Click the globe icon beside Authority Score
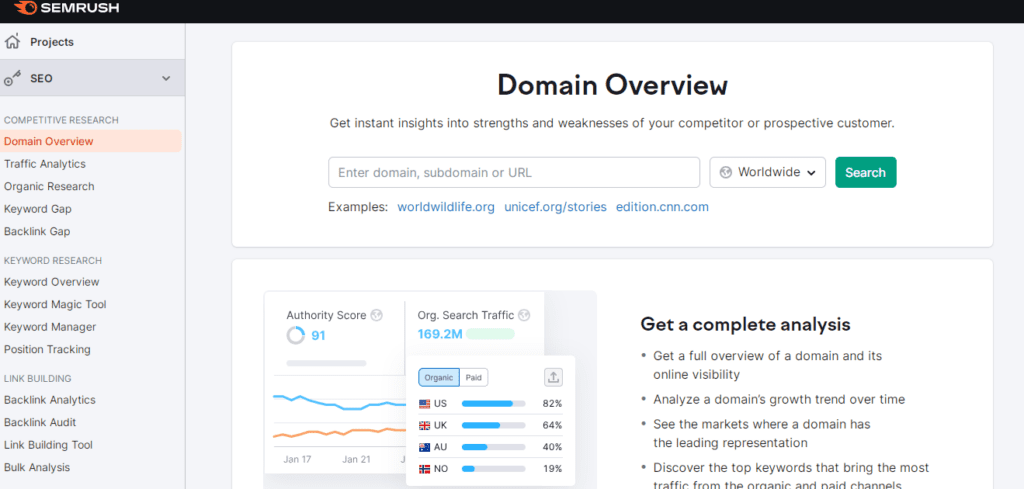This screenshot has height=489, width=1024. pos(376,315)
